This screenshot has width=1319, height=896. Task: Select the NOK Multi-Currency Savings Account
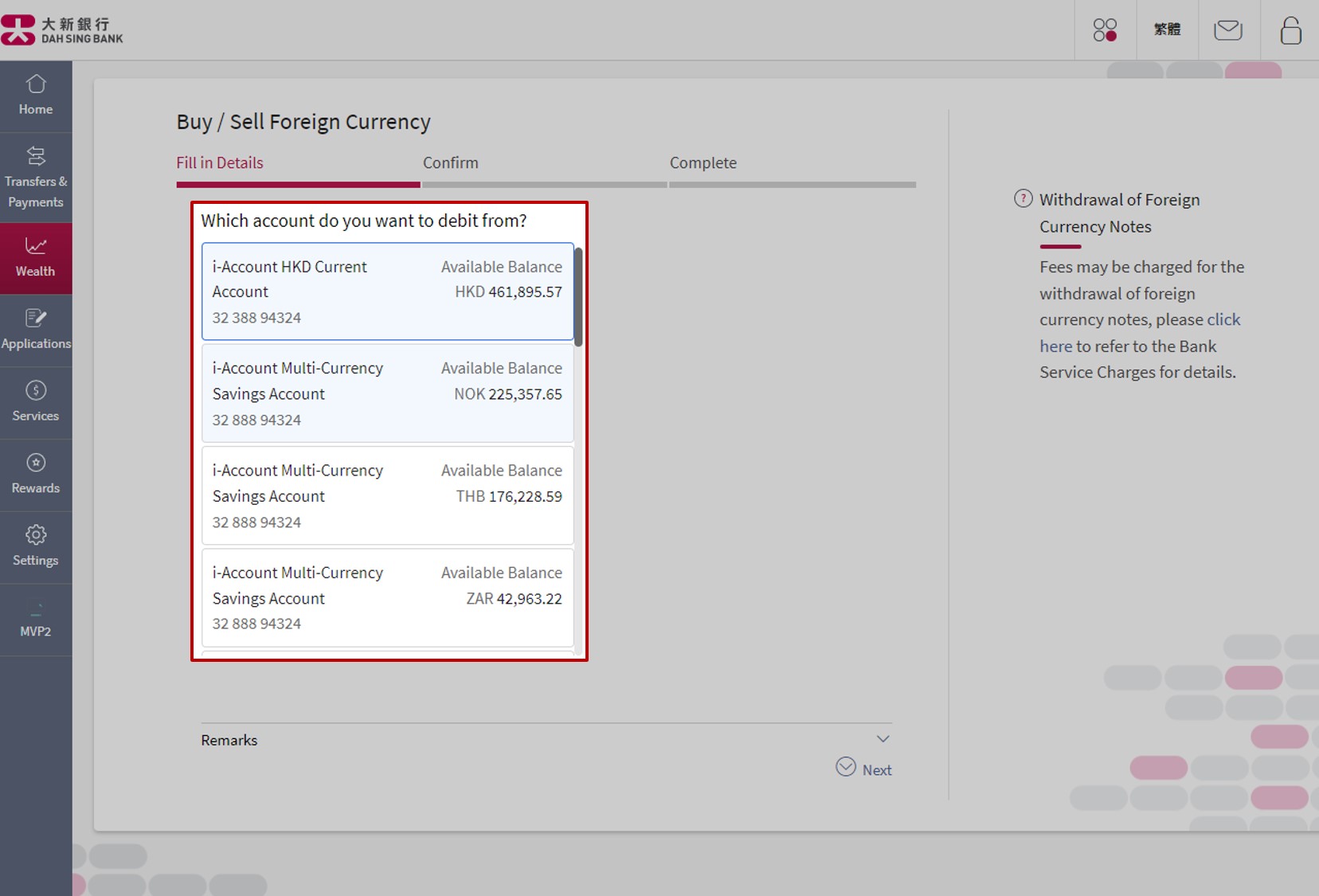[x=388, y=393]
